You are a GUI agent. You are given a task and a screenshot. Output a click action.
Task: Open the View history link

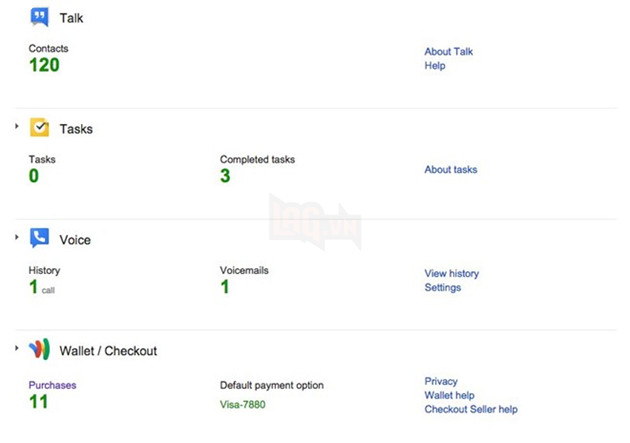(452, 273)
